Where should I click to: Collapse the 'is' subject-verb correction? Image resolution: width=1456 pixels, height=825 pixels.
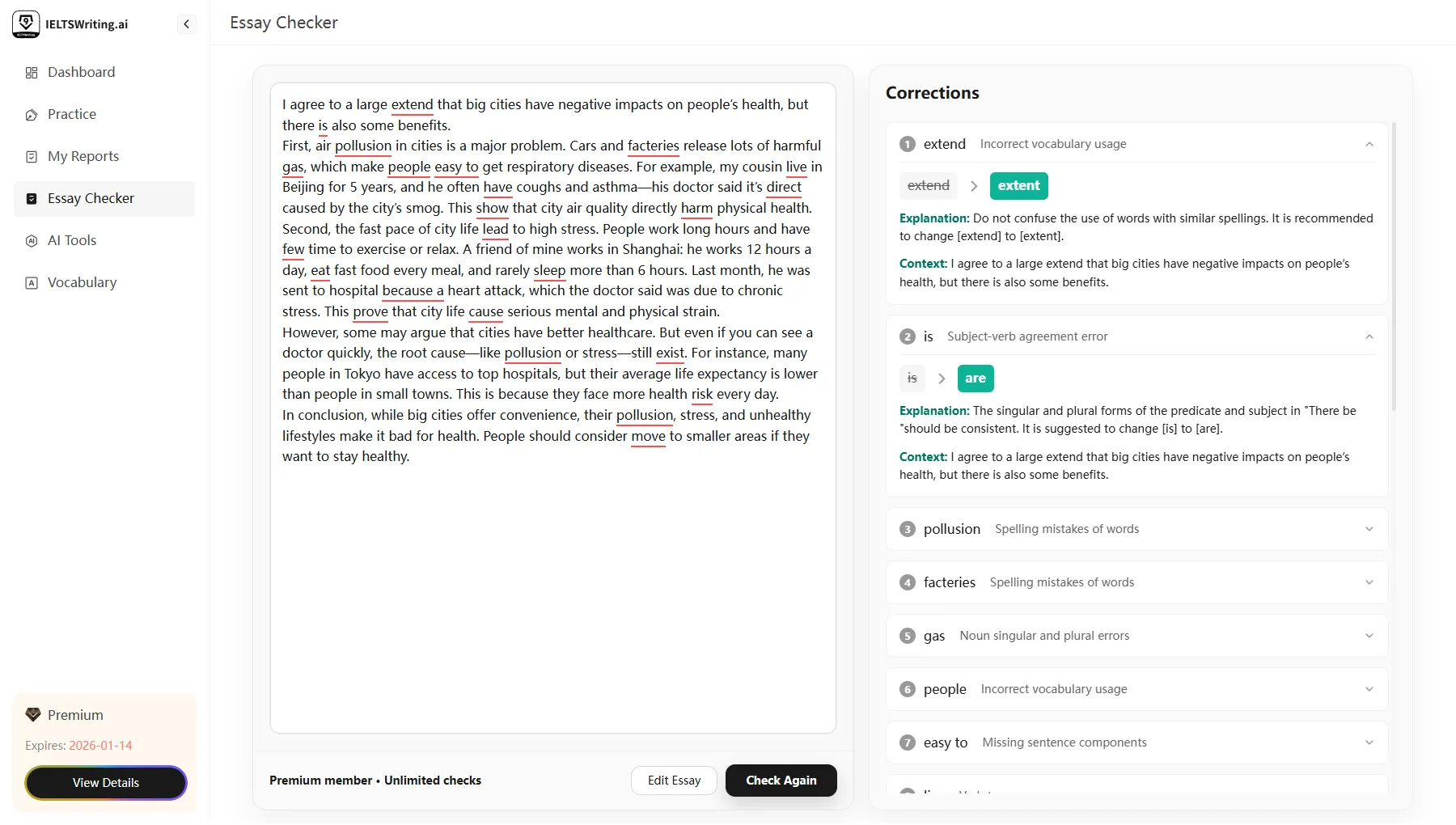[1369, 336]
